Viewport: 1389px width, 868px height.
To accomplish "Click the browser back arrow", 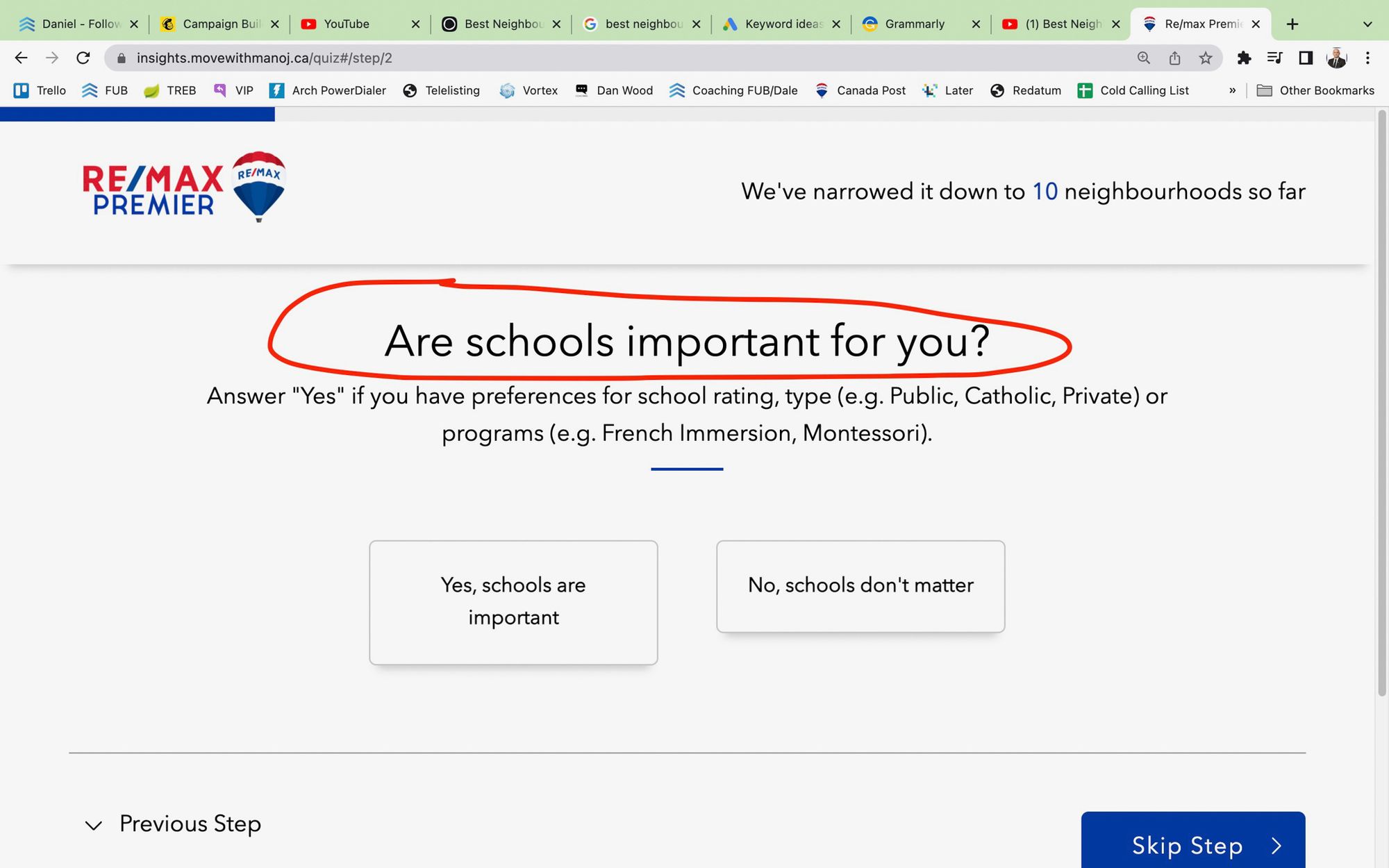I will click(21, 58).
